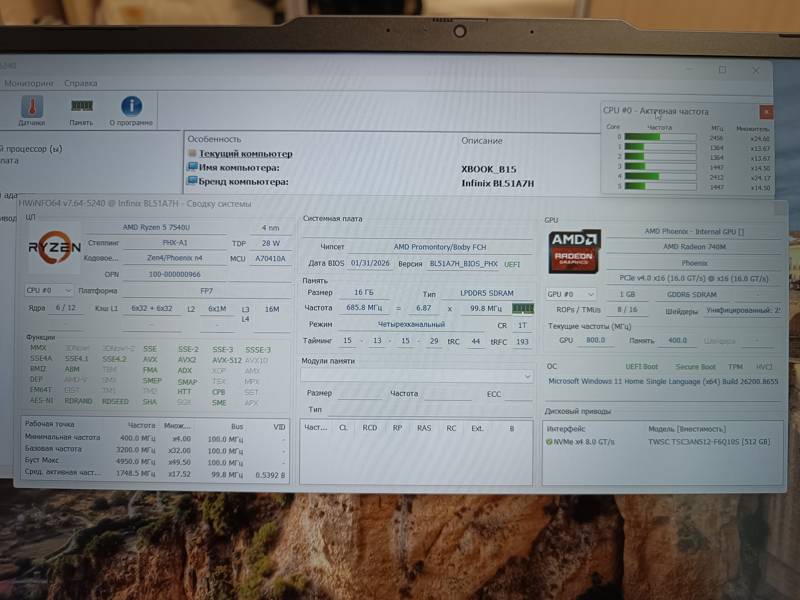The width and height of the screenshot is (800, 600).
Task: Click the BIOS date 01/31/2026 value
Action: 370,263
